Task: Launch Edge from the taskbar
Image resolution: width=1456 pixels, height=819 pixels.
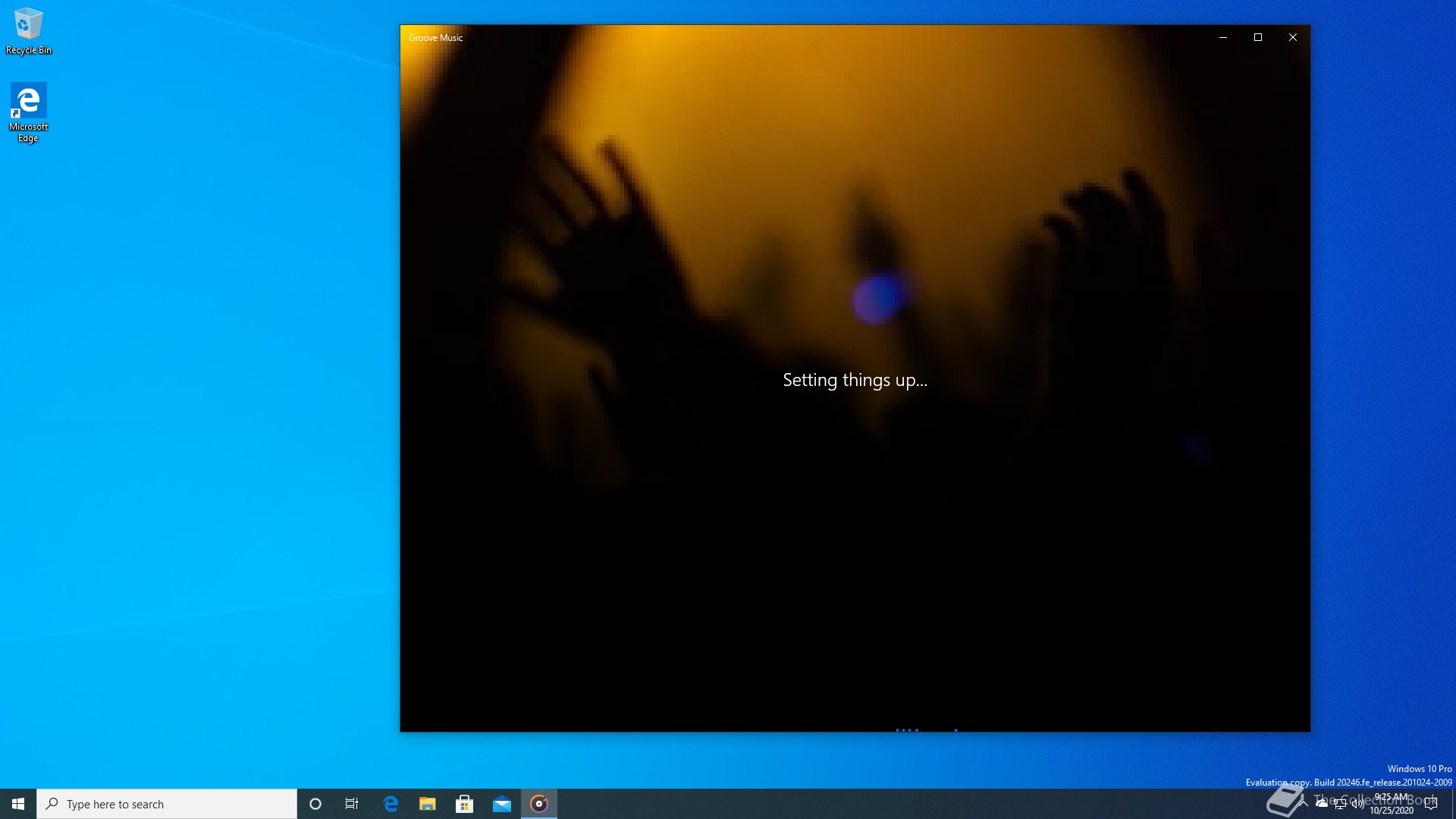Action: 391,804
